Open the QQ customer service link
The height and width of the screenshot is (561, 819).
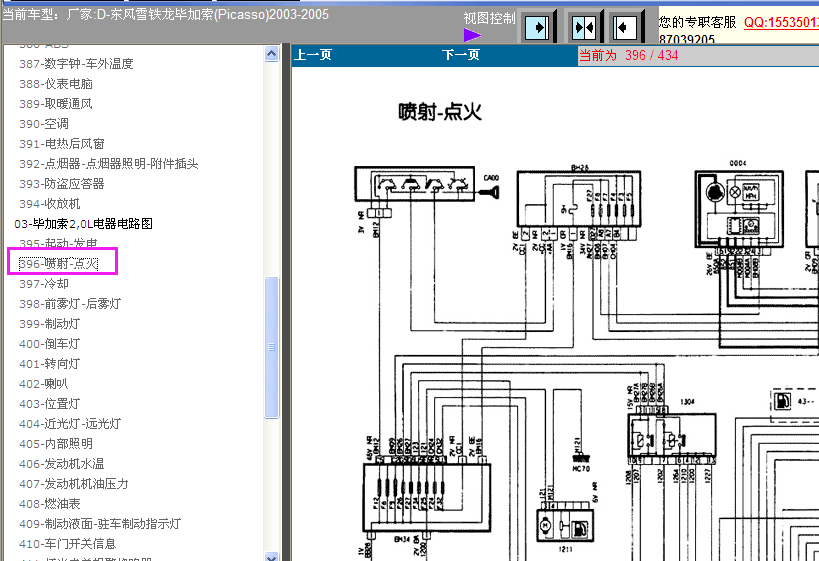tap(781, 22)
